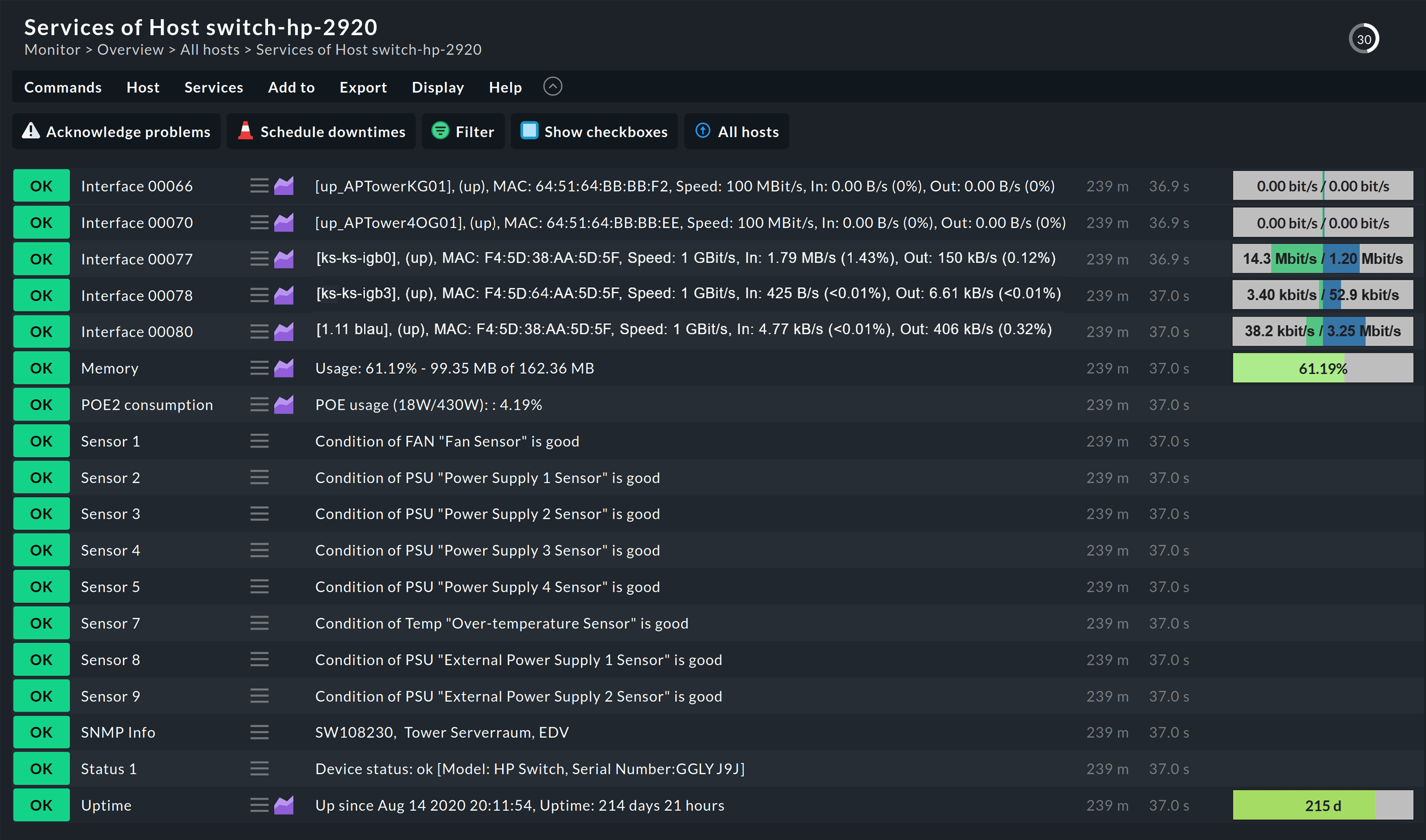Click Schedule downtimes button
The height and width of the screenshot is (840, 1426).
click(321, 131)
